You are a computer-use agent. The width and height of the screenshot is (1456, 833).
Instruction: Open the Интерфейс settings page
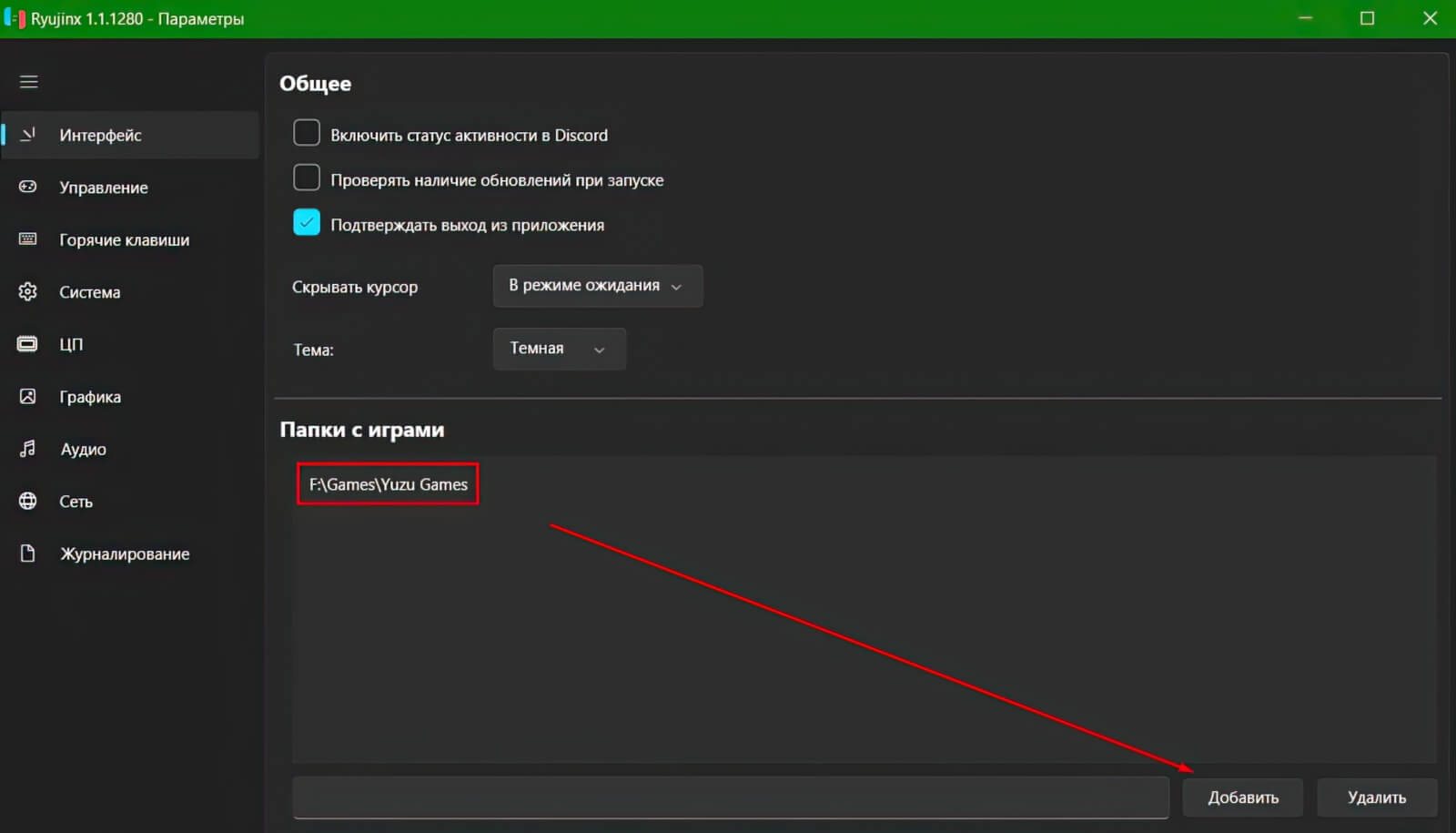pos(131,135)
